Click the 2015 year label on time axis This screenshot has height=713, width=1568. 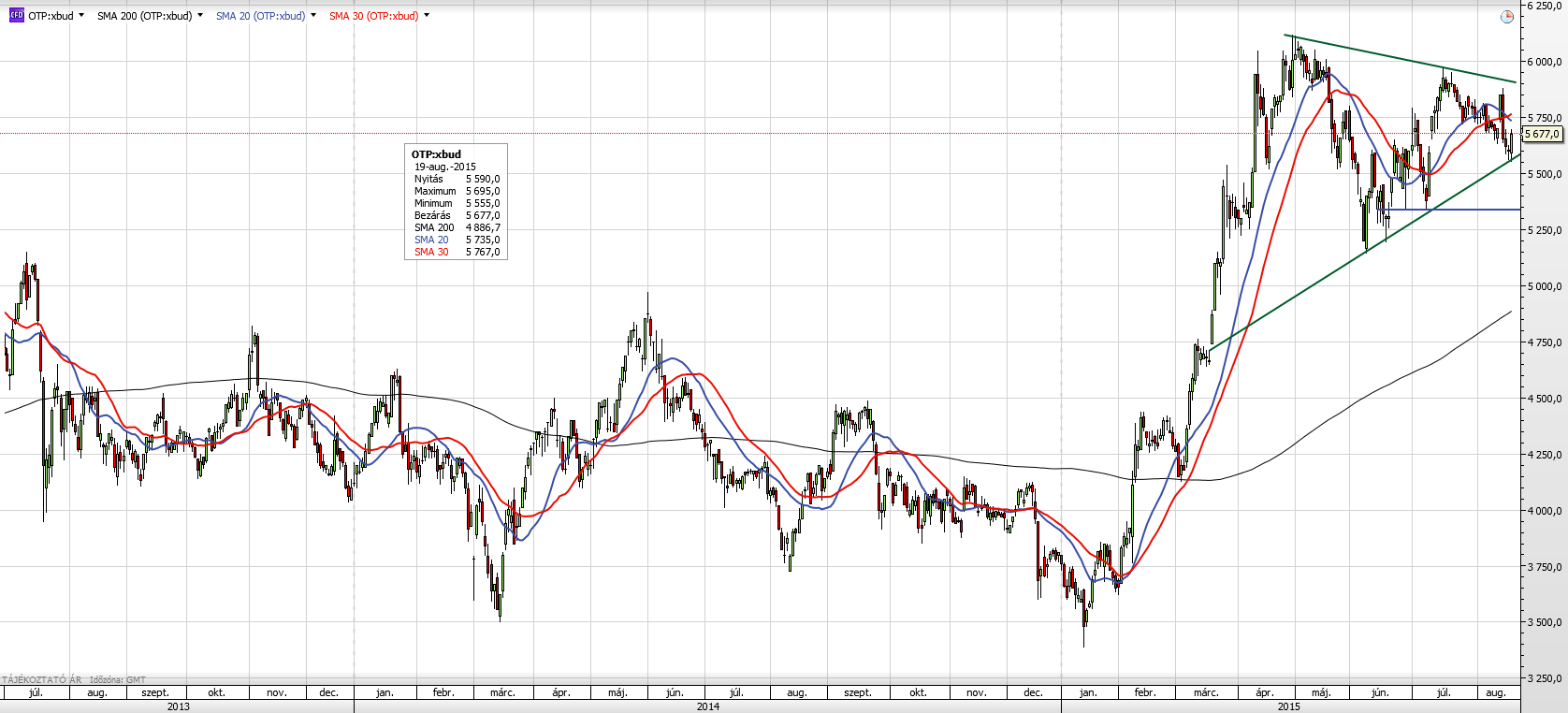1289,706
